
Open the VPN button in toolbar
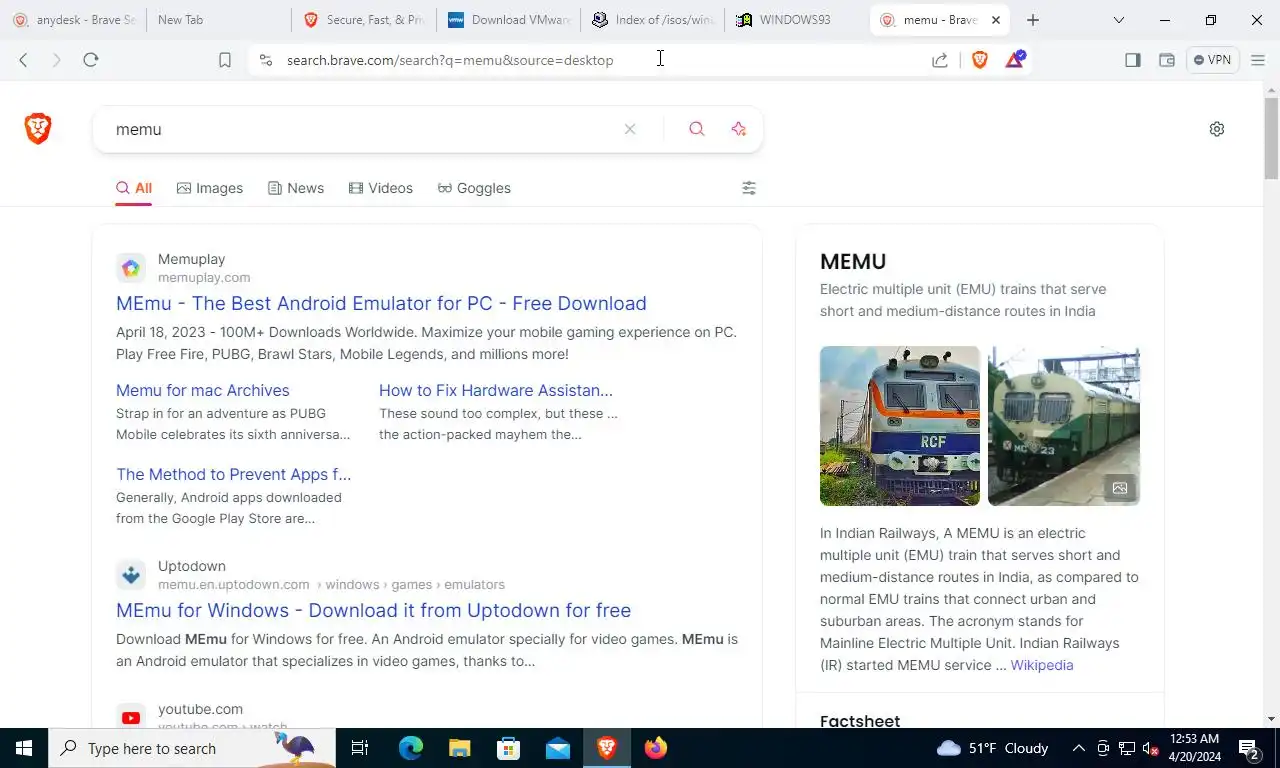pos(1212,60)
